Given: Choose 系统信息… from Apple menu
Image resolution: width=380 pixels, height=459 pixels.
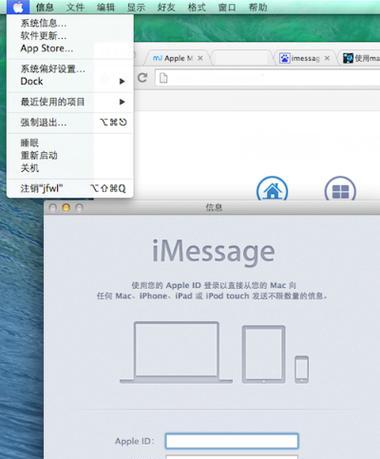Looking at the screenshot, I should click(70, 23).
